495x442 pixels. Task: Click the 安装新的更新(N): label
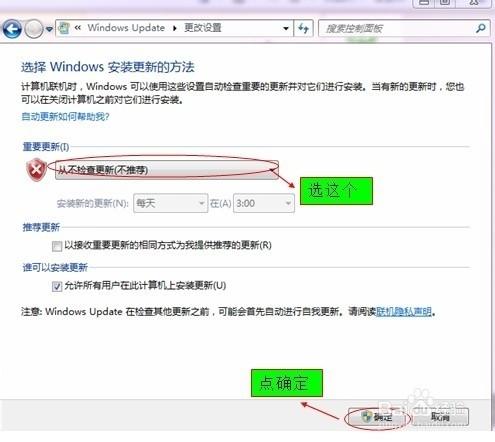(93, 203)
